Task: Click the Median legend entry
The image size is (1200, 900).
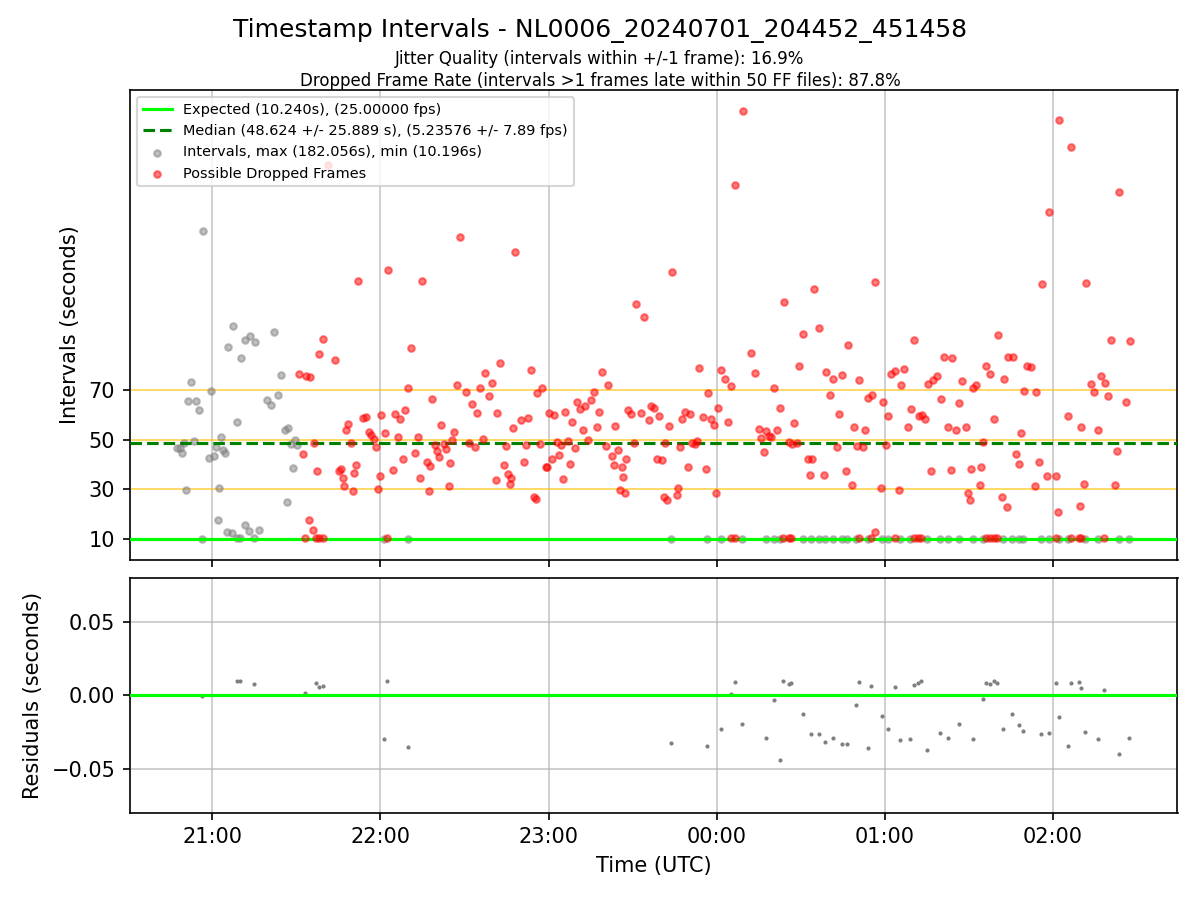Action: 375,130
